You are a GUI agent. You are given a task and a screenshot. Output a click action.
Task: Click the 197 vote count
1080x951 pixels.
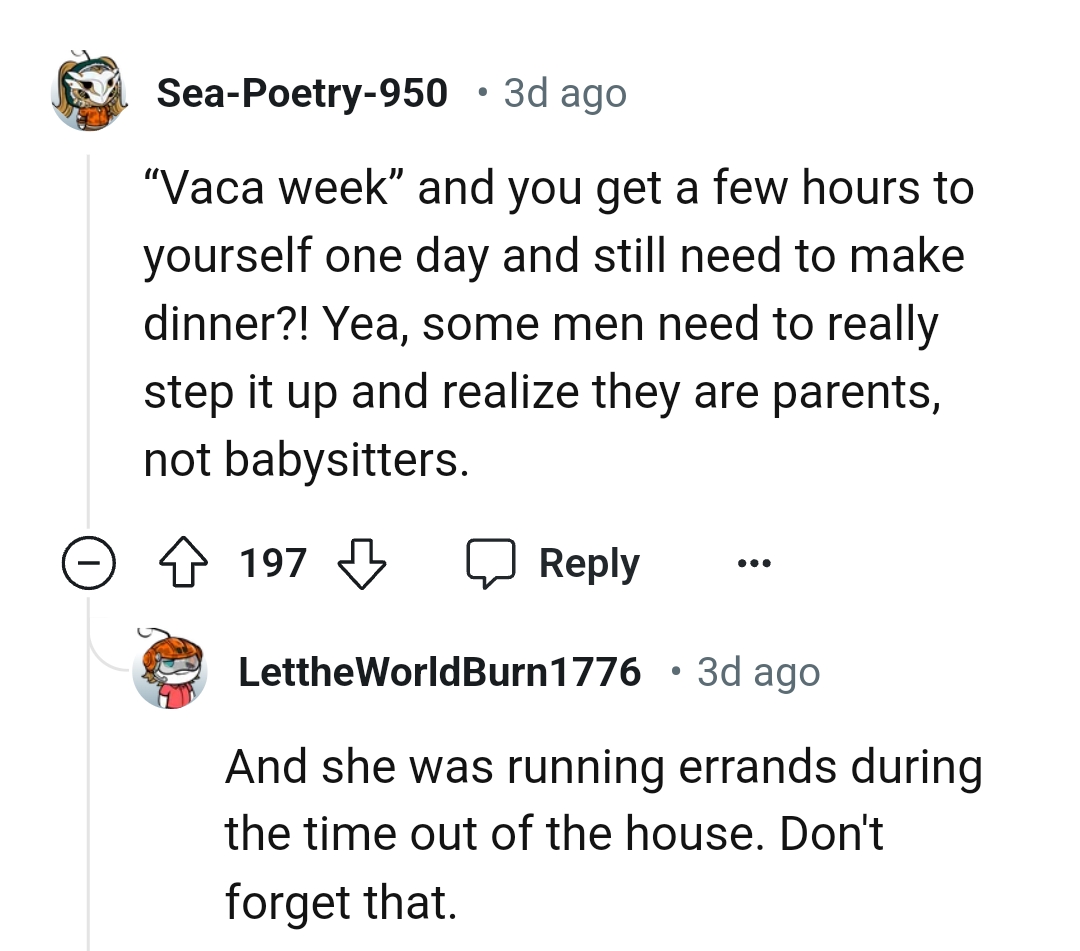[x=272, y=562]
